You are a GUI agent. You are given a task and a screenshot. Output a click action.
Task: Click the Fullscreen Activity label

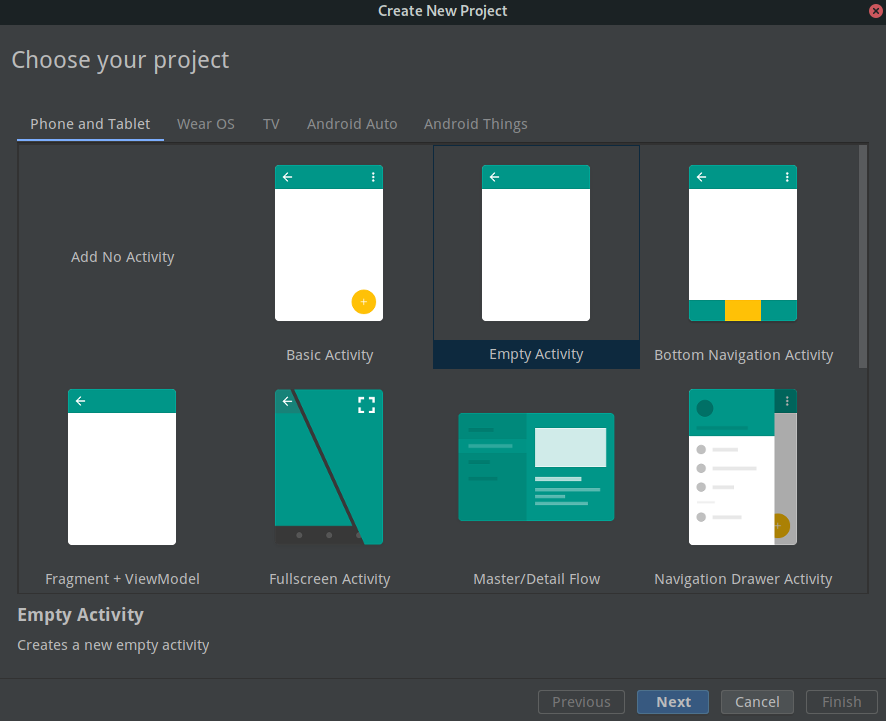pos(329,579)
